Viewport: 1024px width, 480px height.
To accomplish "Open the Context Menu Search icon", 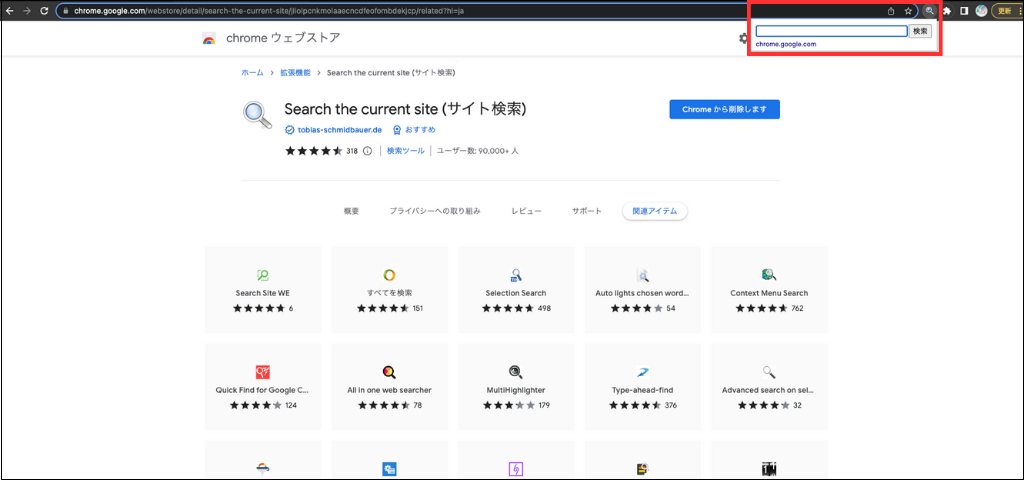I will coord(769,275).
